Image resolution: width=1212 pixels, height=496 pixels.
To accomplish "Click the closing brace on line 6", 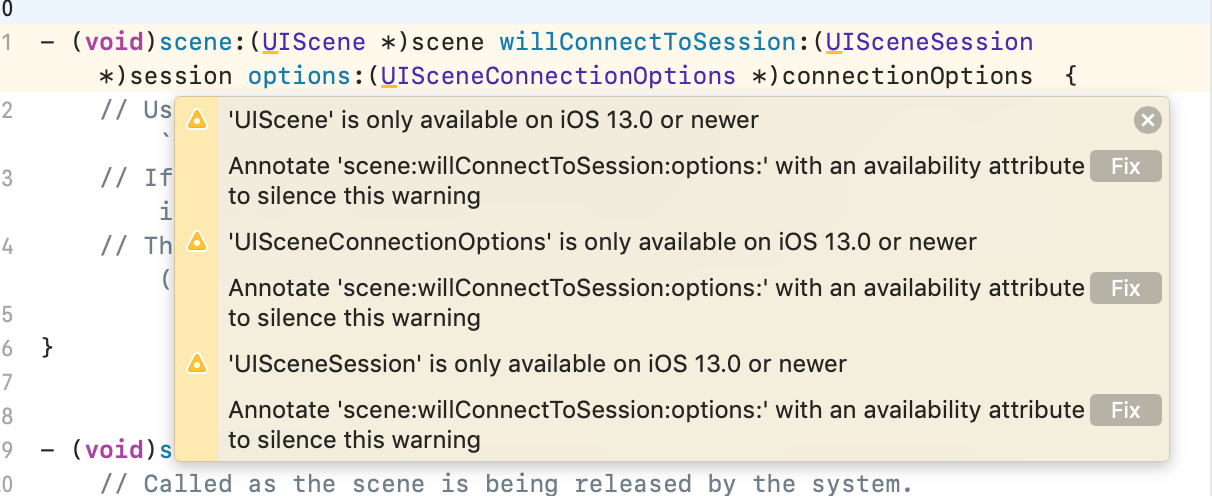I will click(47, 348).
